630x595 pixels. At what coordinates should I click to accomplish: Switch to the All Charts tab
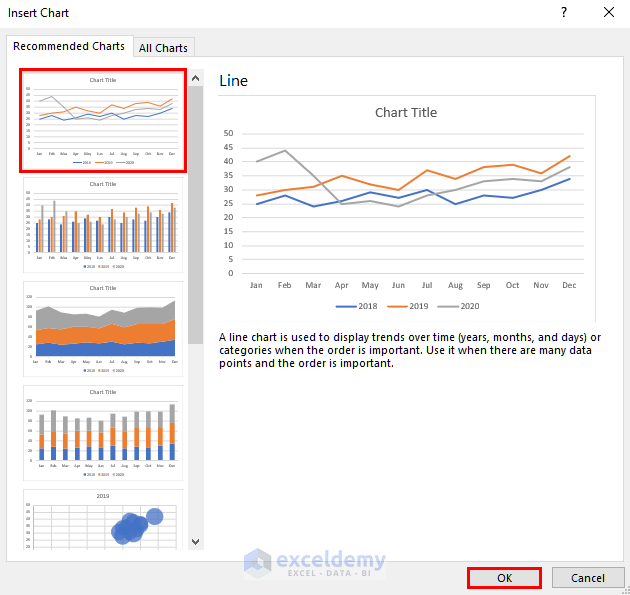pyautogui.click(x=164, y=48)
